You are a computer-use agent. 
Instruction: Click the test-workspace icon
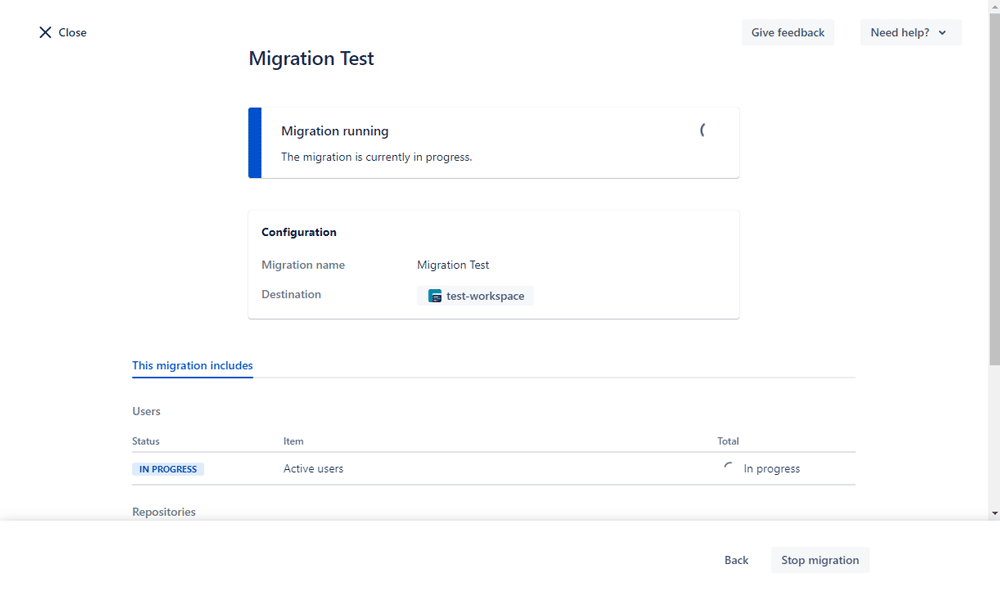click(435, 296)
